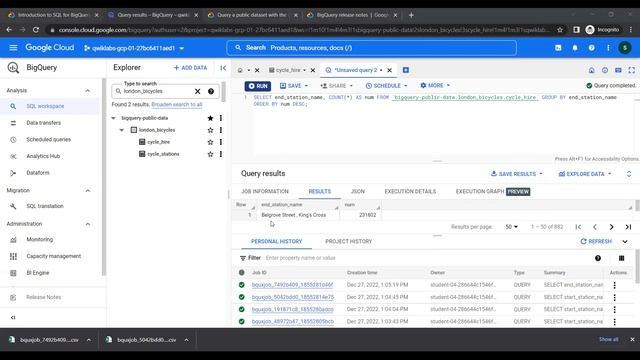Star the cycle_hire table

[x=210, y=142]
